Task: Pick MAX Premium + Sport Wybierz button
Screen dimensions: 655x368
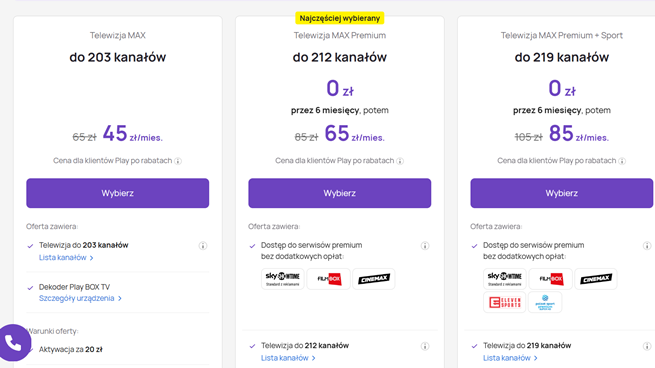Action: (x=561, y=193)
